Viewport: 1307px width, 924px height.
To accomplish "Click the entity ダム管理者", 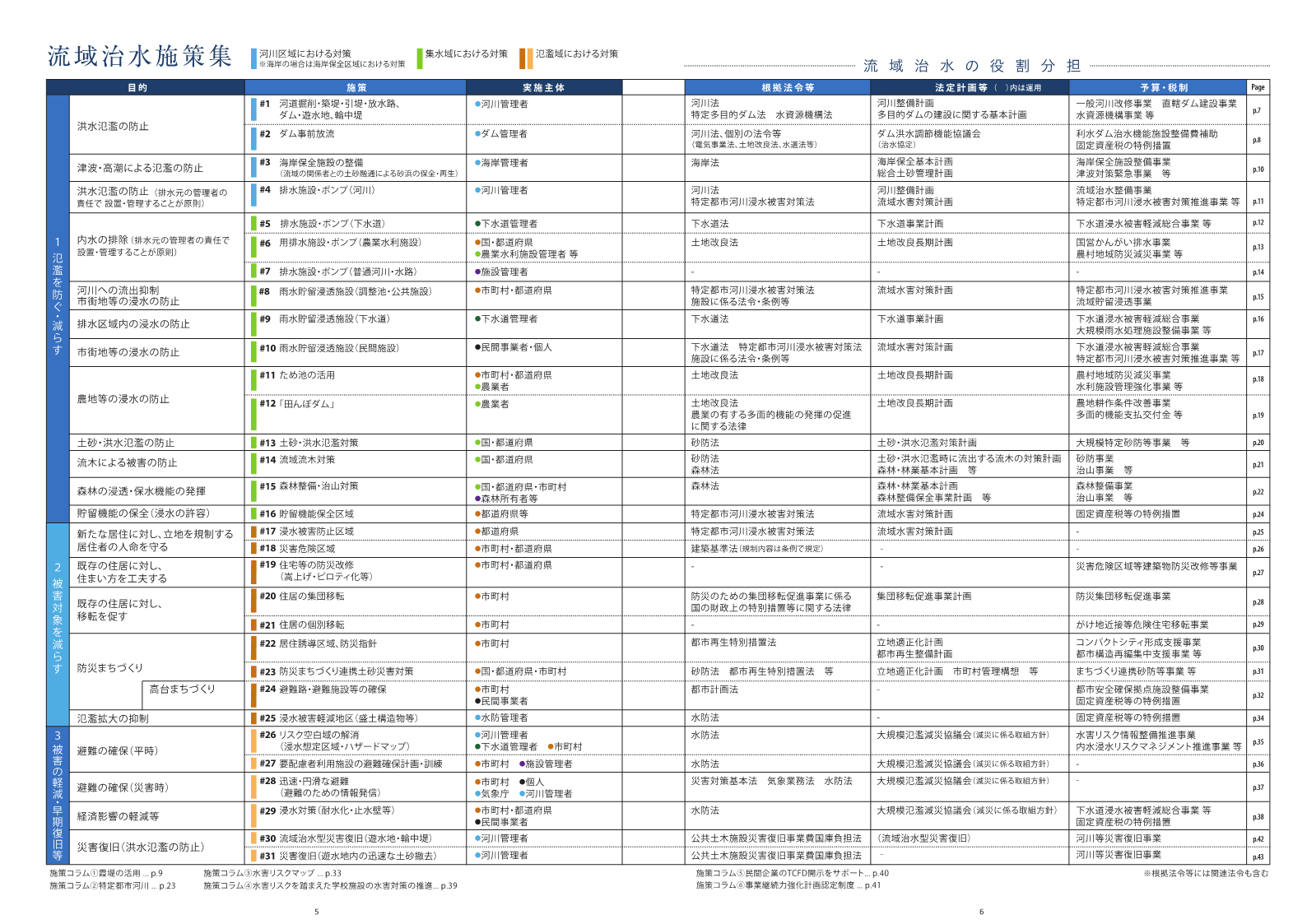I will point(501,134).
